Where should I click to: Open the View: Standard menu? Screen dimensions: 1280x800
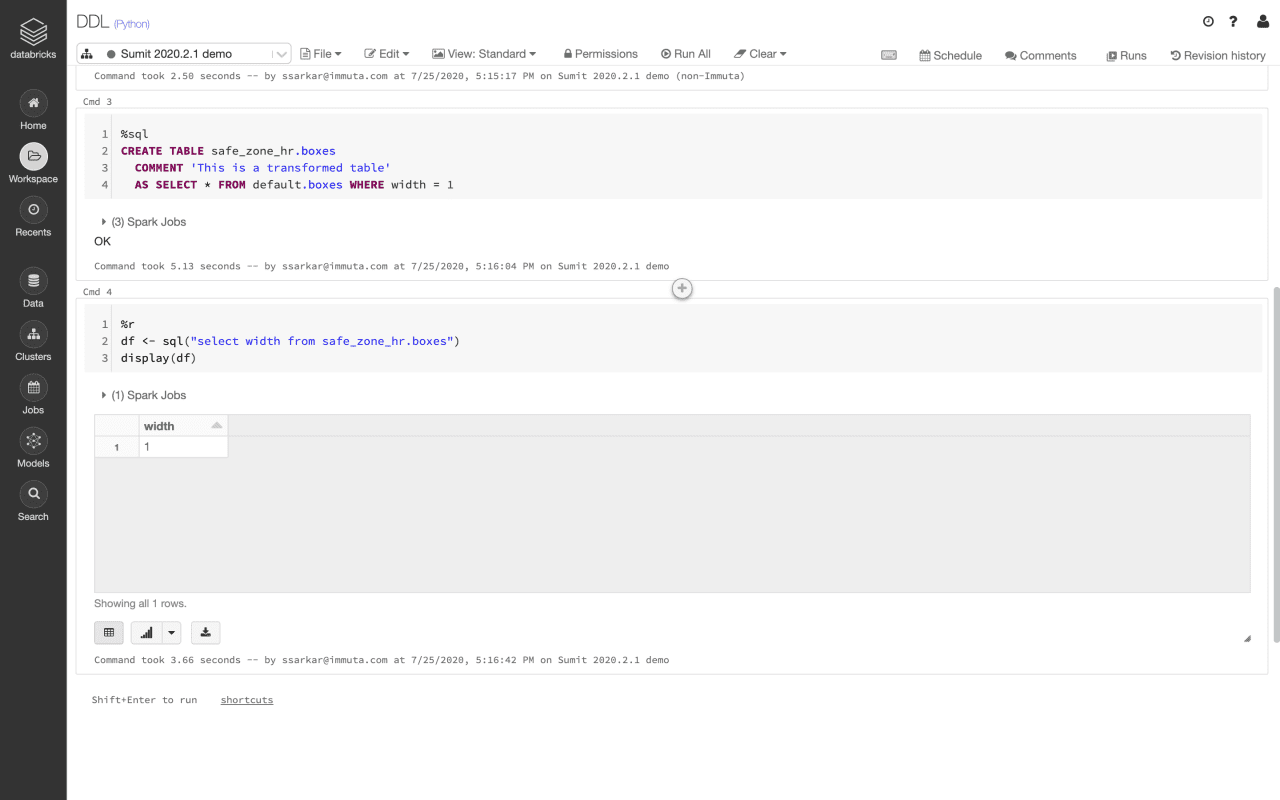[x=484, y=54]
